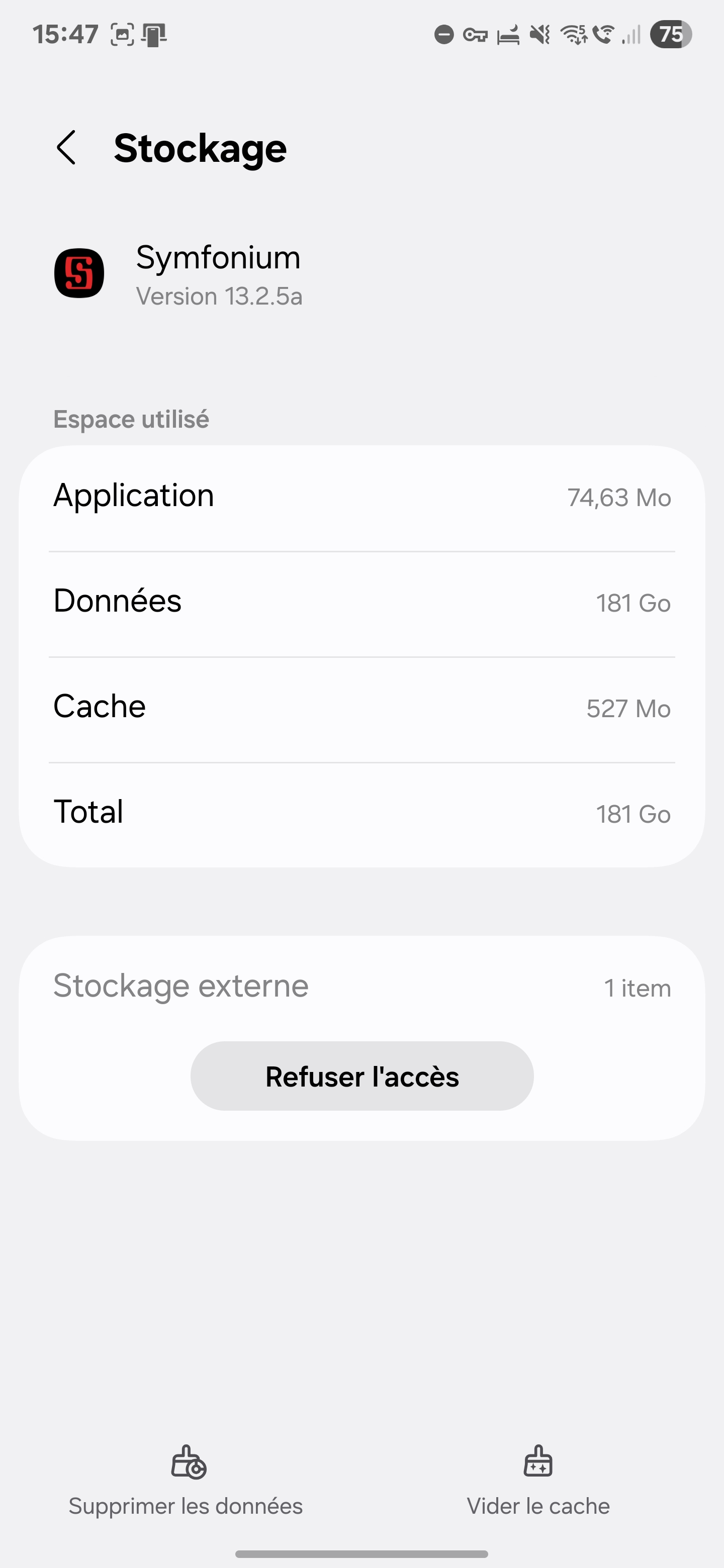Tap the Do Not Disturb status icon
The width and height of the screenshot is (724, 1568).
coord(444,35)
